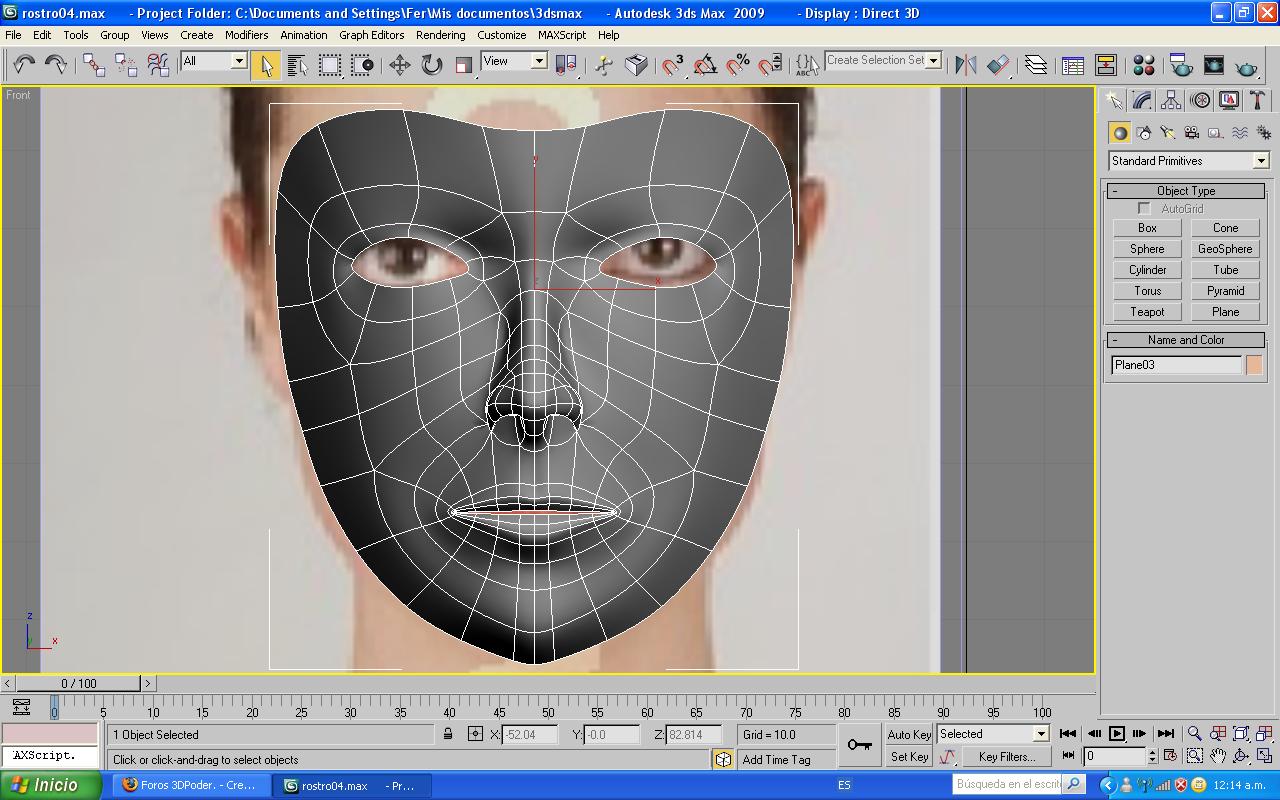Open the Modifiers menu
Screen dimensions: 1280x800
pyautogui.click(x=246, y=35)
